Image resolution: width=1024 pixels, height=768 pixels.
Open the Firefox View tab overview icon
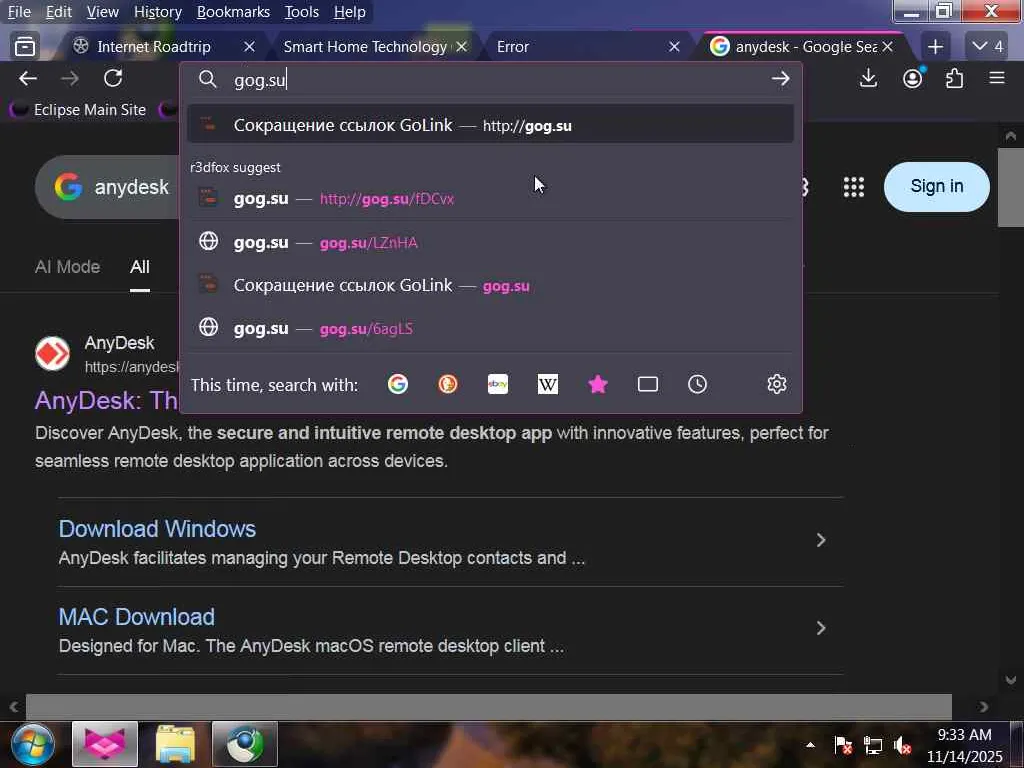click(x=25, y=46)
